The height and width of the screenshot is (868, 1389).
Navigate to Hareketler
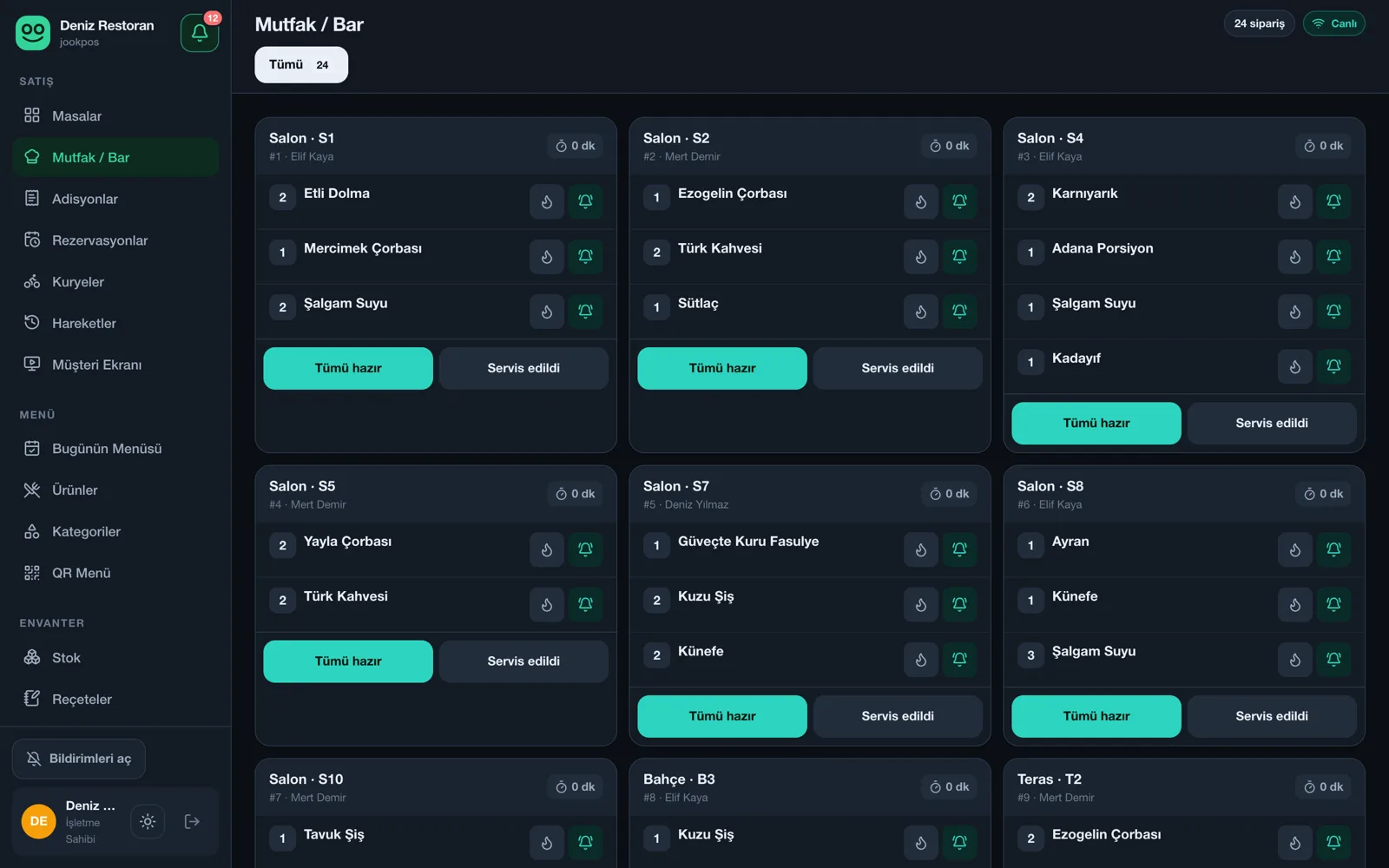[115, 323]
